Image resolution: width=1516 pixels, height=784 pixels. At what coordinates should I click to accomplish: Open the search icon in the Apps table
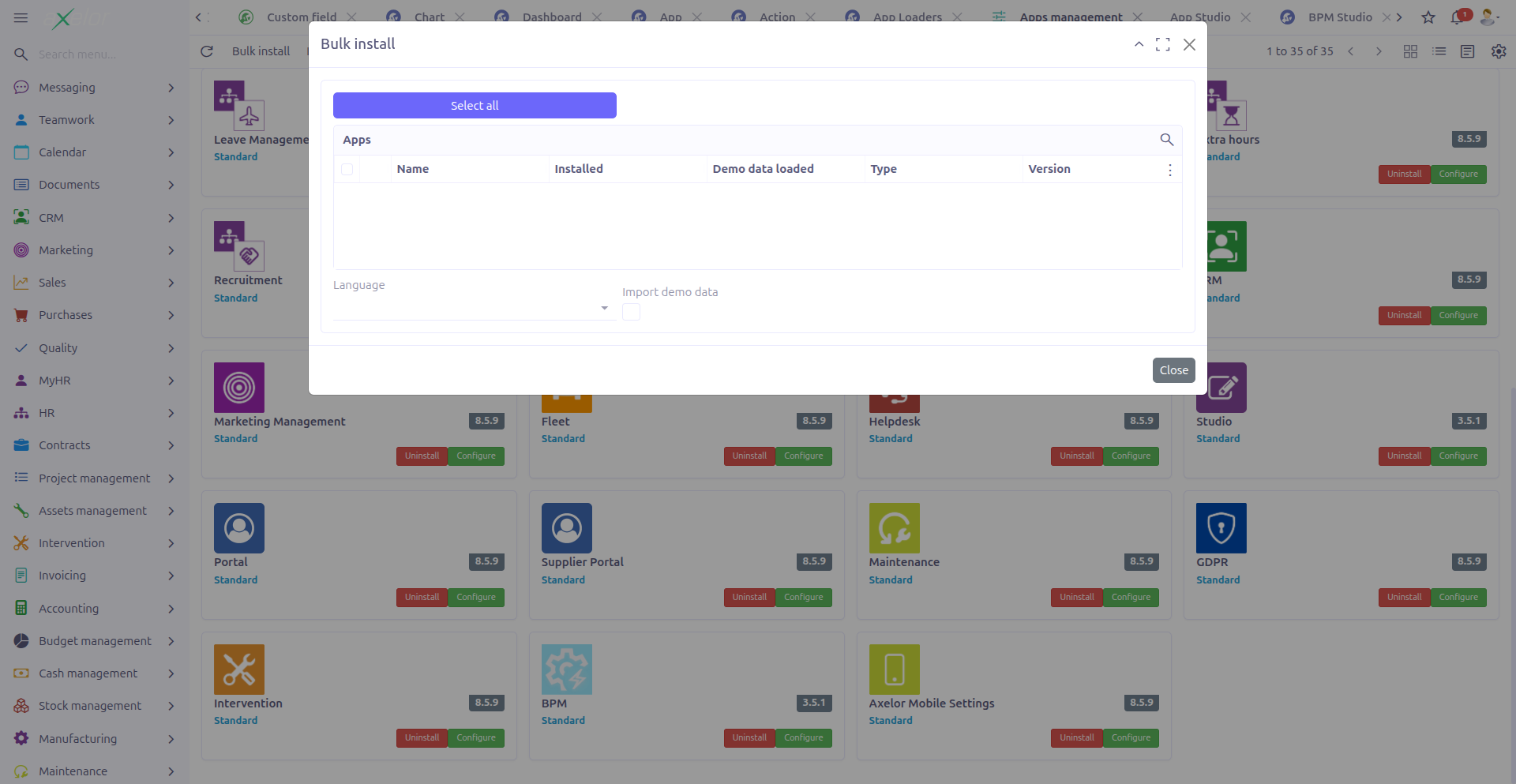1167,140
